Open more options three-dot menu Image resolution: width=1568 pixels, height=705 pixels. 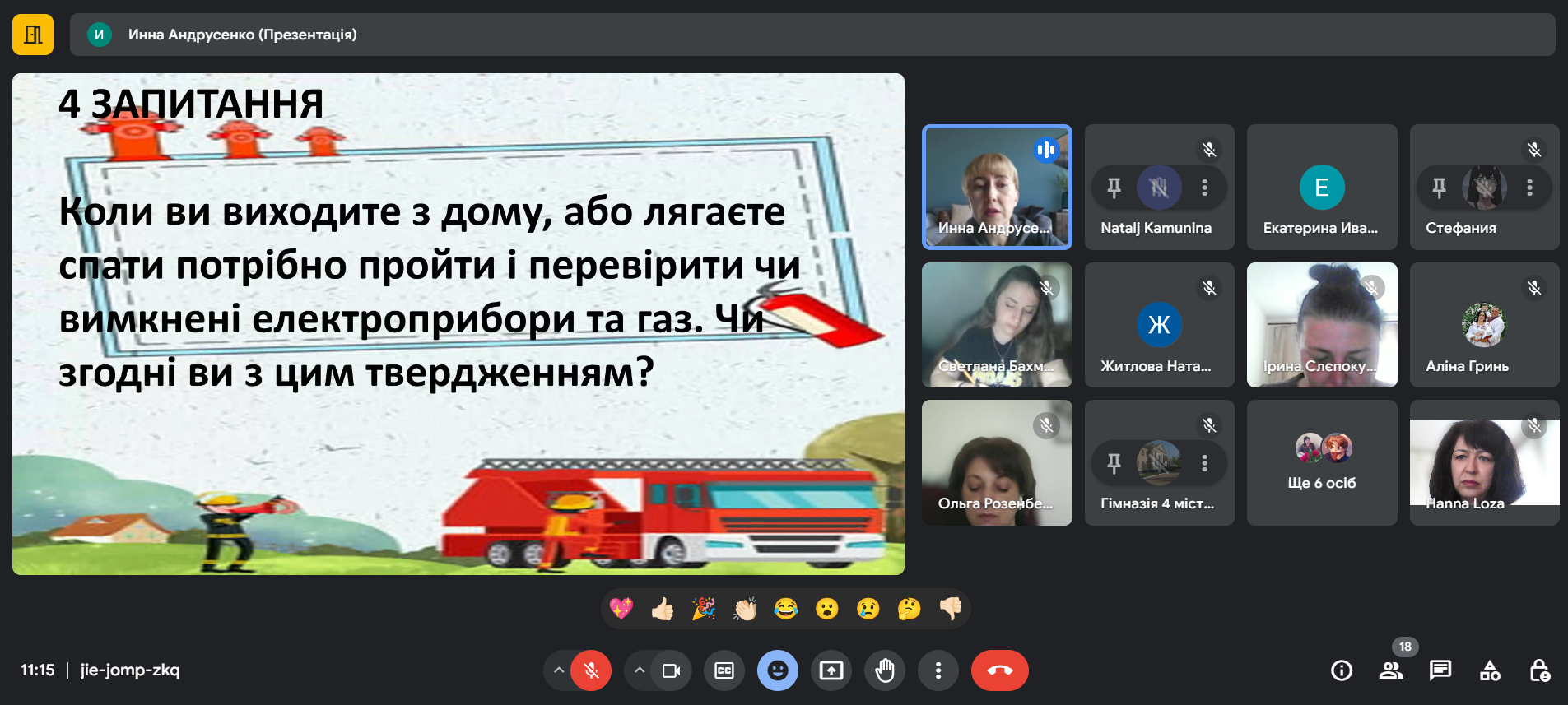pyautogui.click(x=938, y=670)
